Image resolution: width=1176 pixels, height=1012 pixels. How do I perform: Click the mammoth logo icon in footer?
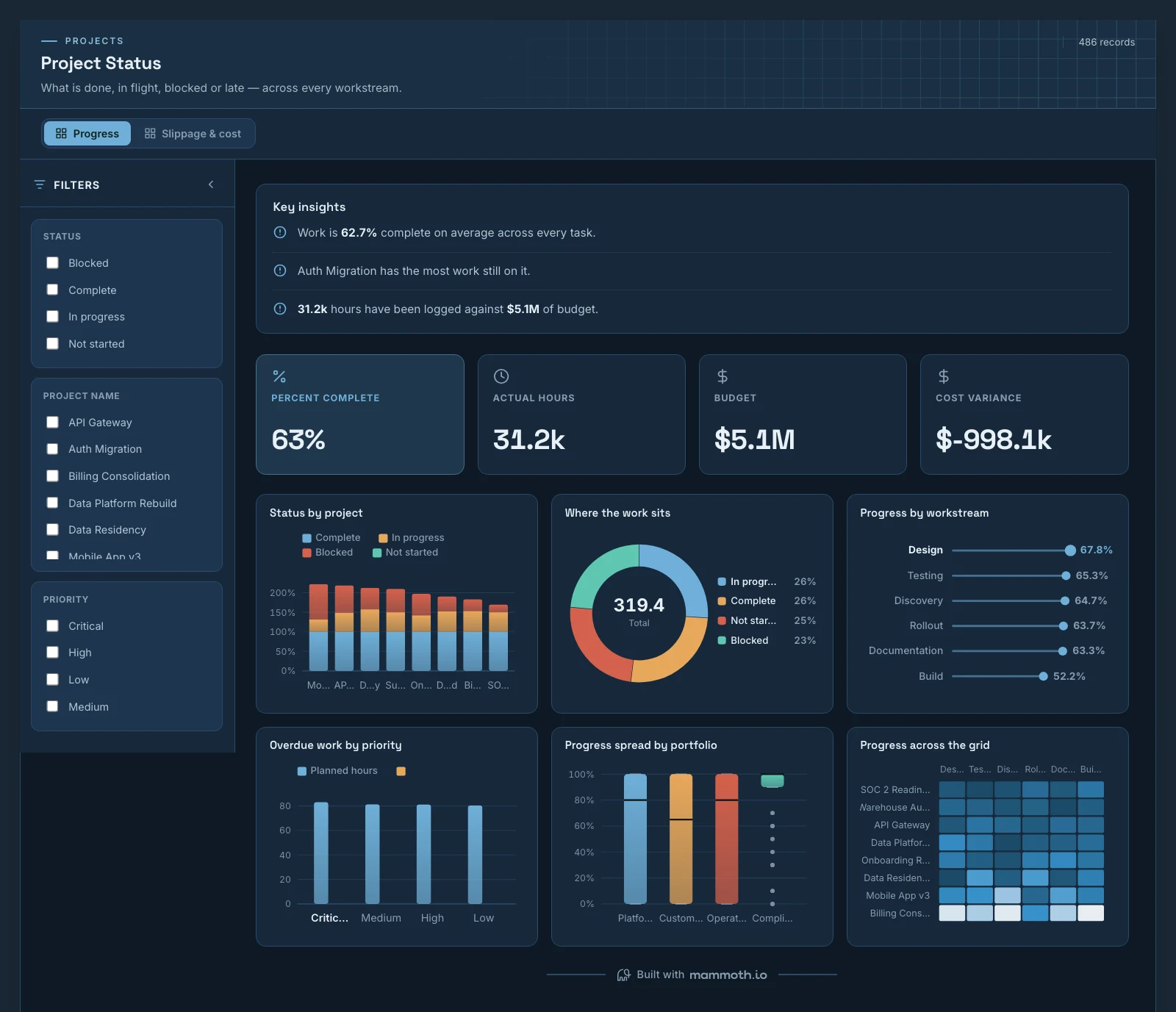click(x=623, y=975)
